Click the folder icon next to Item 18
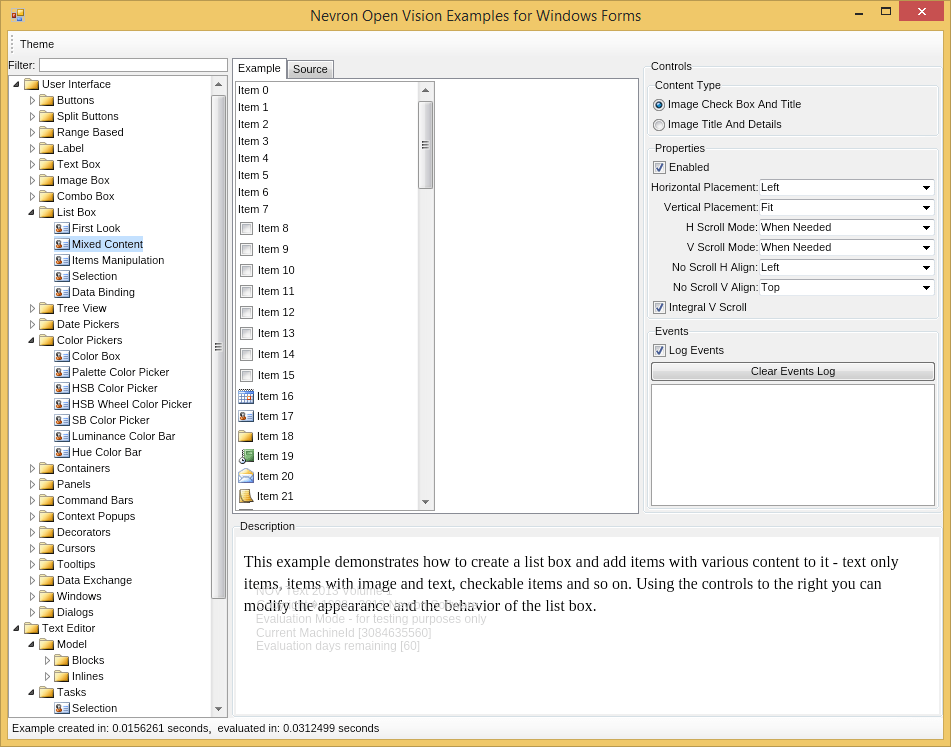 tap(245, 437)
